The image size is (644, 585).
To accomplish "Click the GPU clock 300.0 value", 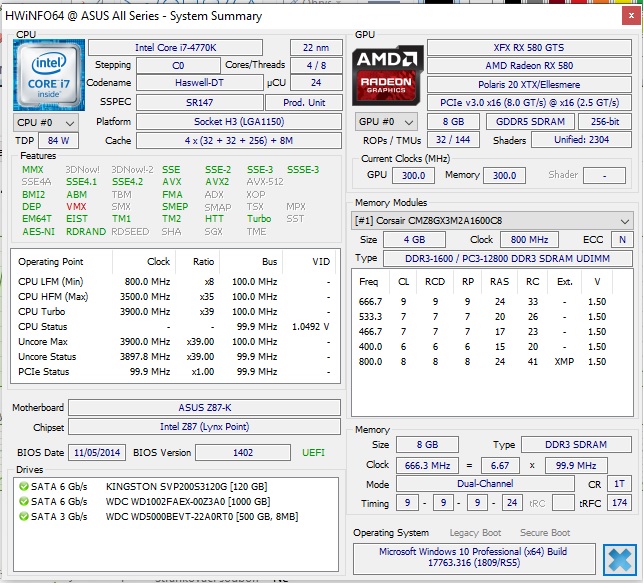I will coord(413,176).
